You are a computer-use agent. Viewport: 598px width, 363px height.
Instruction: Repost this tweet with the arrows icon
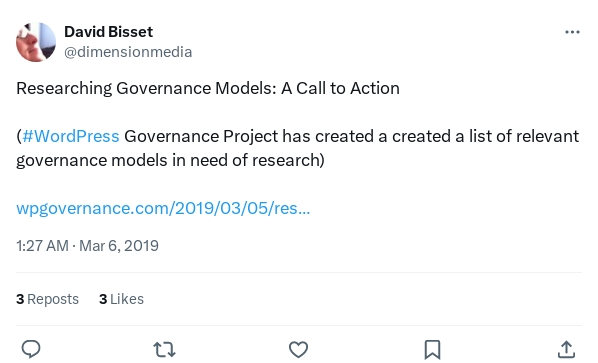[x=164, y=349]
